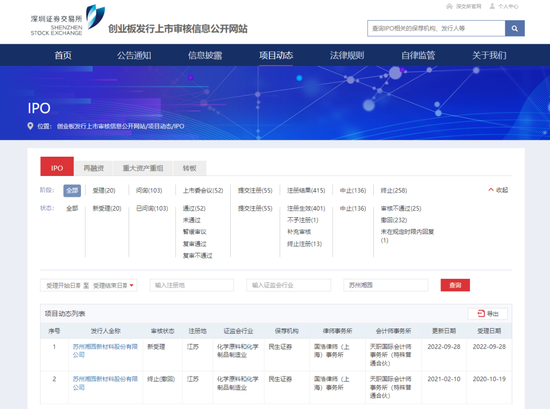Image resolution: width=550 pixels, height=409 pixels.
Task: Open the 信息披露 navigation menu
Action: (x=205, y=55)
